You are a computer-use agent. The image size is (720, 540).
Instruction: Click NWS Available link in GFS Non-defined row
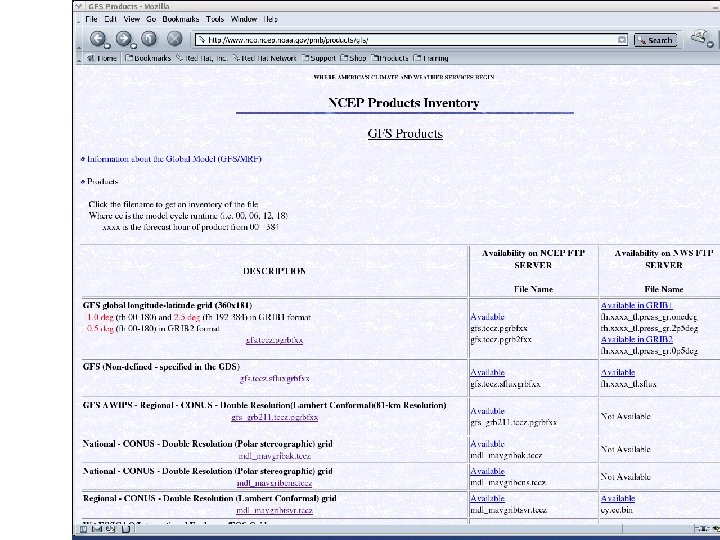[618, 372]
